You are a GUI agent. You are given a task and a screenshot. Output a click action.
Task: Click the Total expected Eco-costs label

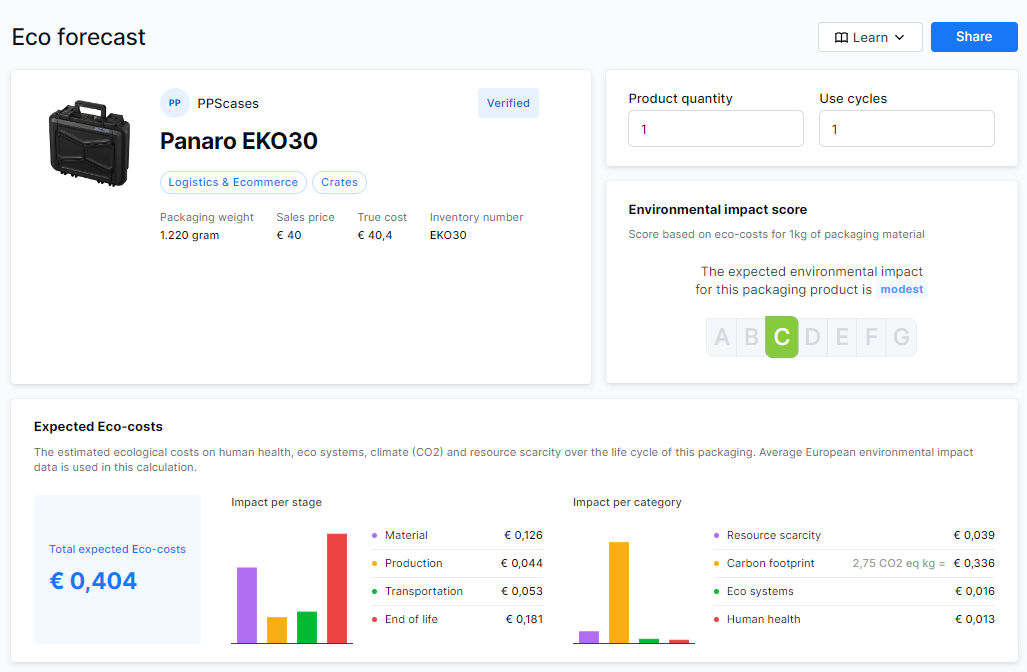(x=117, y=549)
